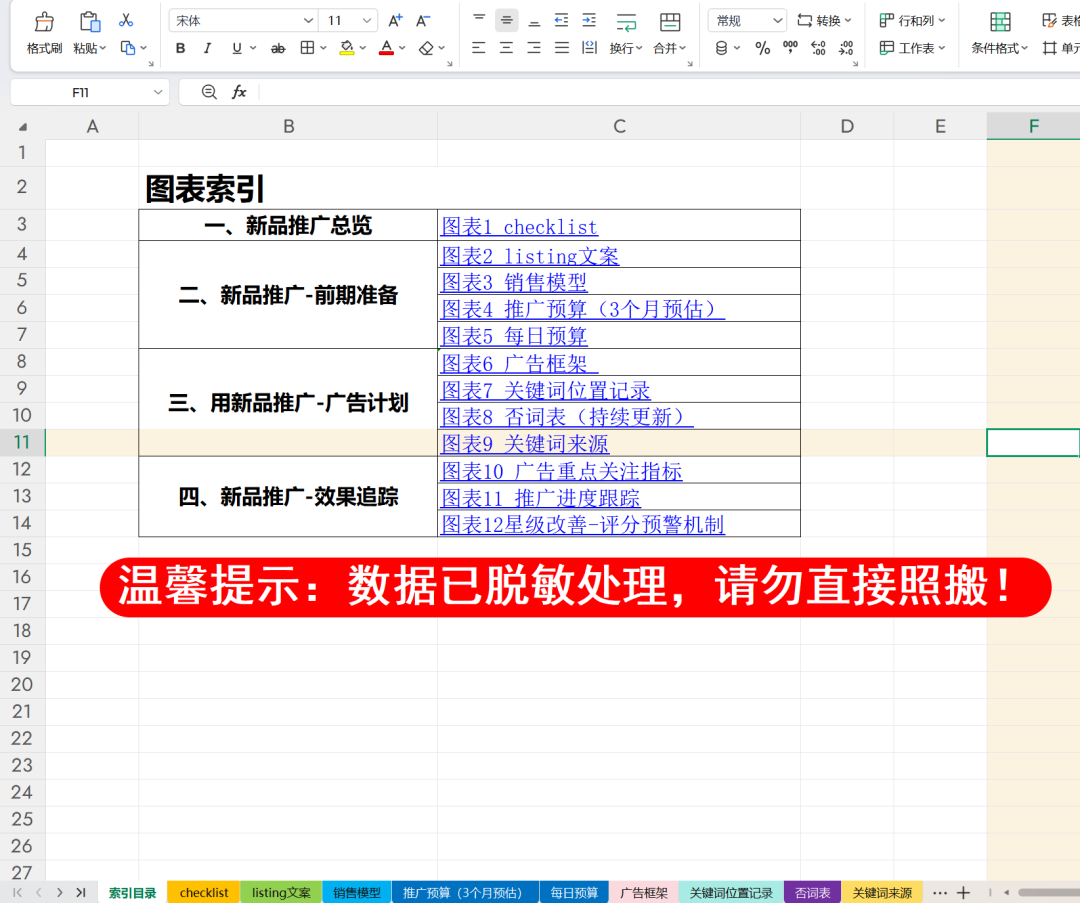Click currency format icon
The width and height of the screenshot is (1080, 903).
(x=721, y=48)
